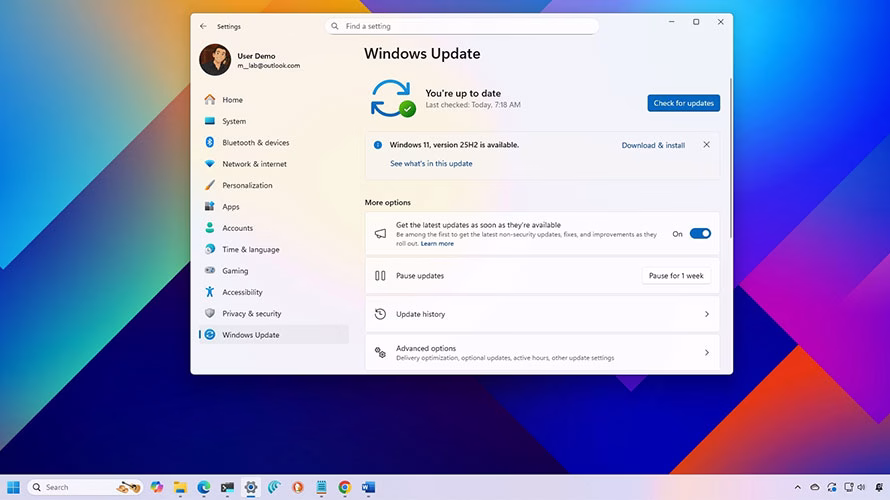Click the Download & install link
890x500 pixels.
653,145
